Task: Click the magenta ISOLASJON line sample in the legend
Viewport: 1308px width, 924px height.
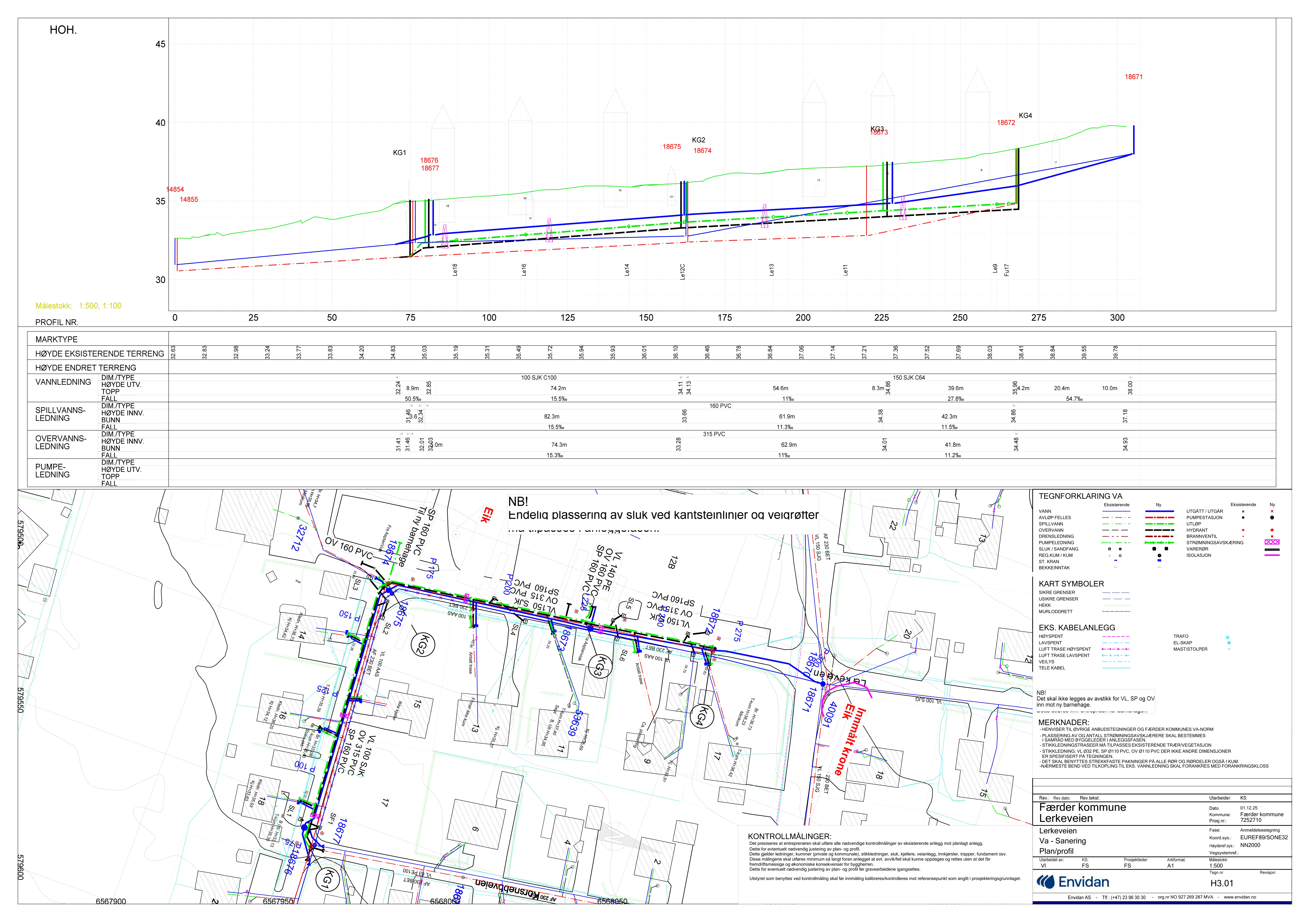Action: click(x=1272, y=555)
